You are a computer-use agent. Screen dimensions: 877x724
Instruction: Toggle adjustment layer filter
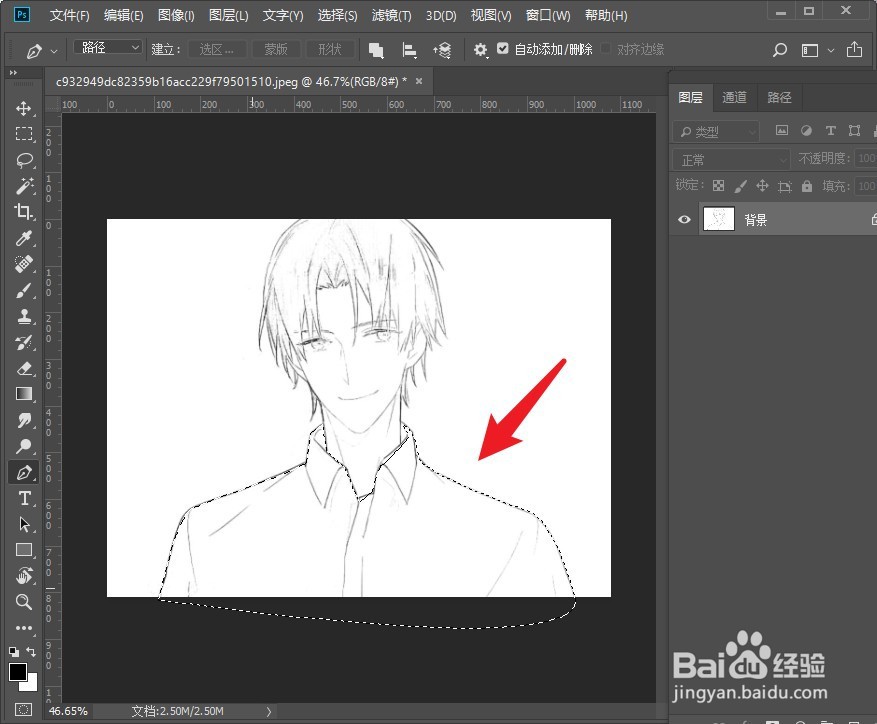tap(806, 130)
